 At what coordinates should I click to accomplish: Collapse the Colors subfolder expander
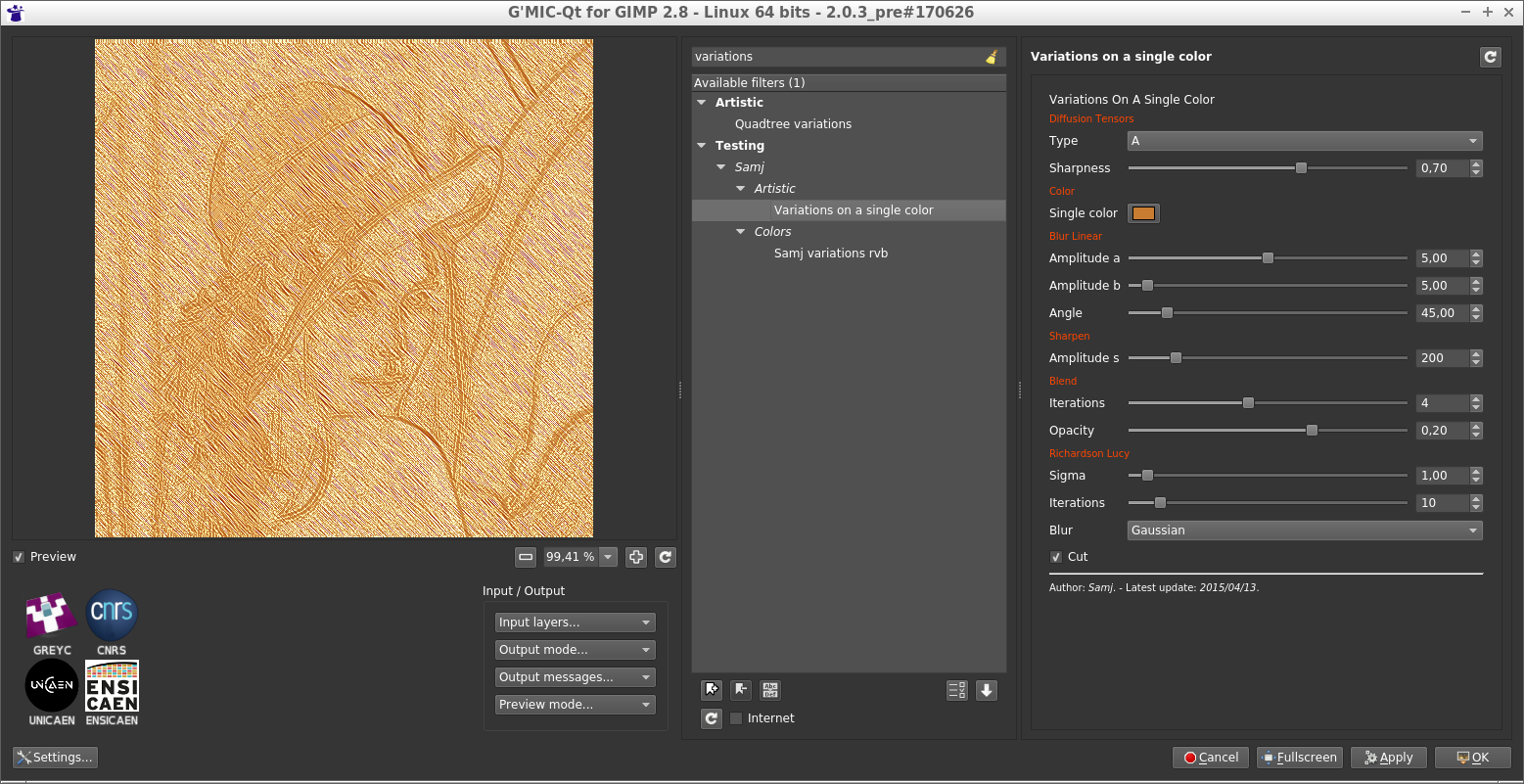pyautogui.click(x=740, y=231)
